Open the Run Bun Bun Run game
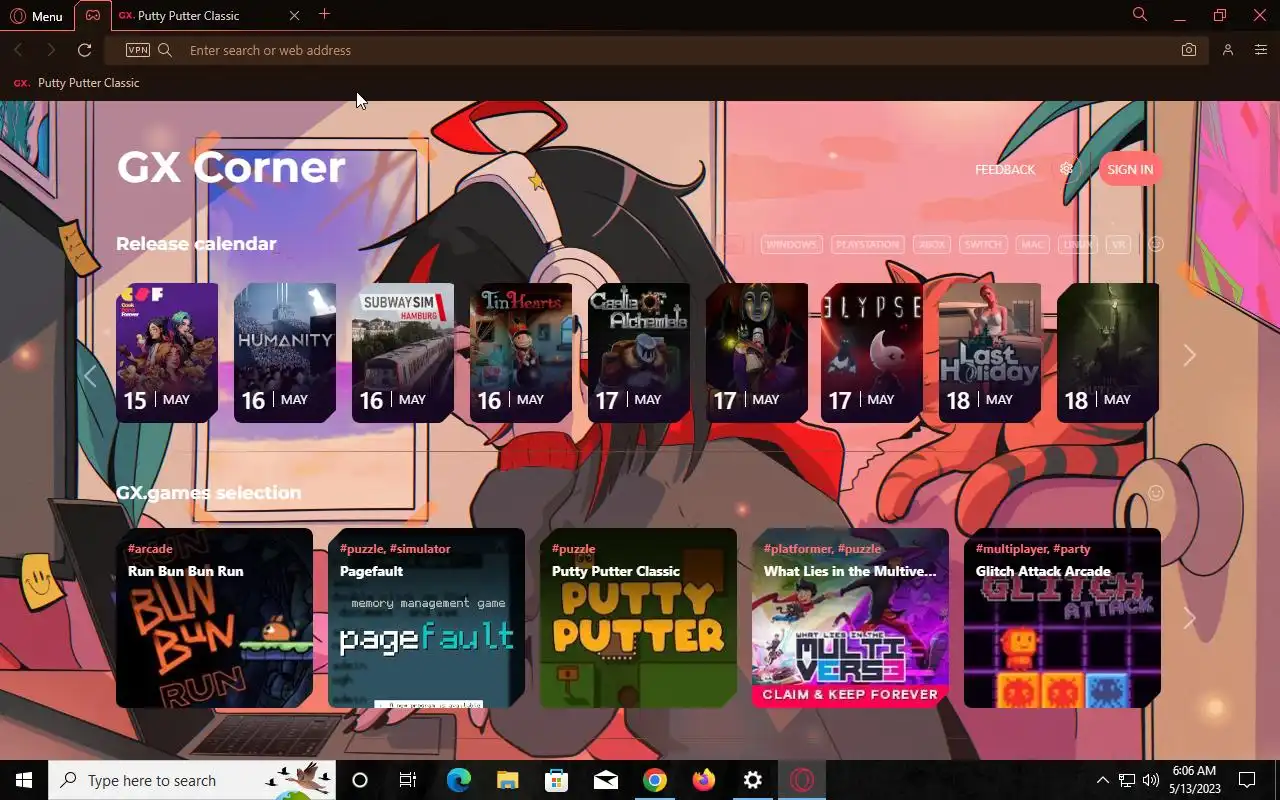Image resolution: width=1280 pixels, height=800 pixels. [214, 618]
